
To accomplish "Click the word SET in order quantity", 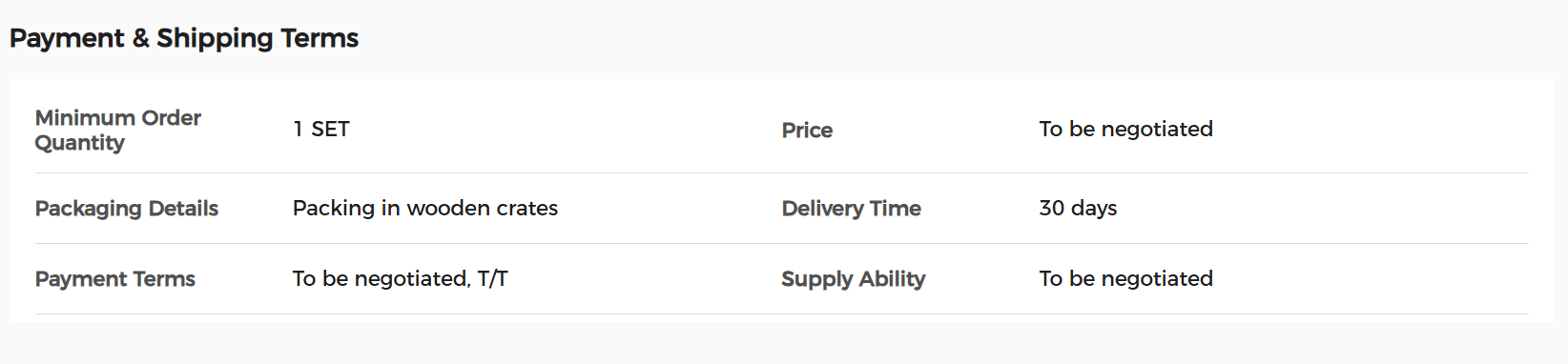I will [330, 129].
